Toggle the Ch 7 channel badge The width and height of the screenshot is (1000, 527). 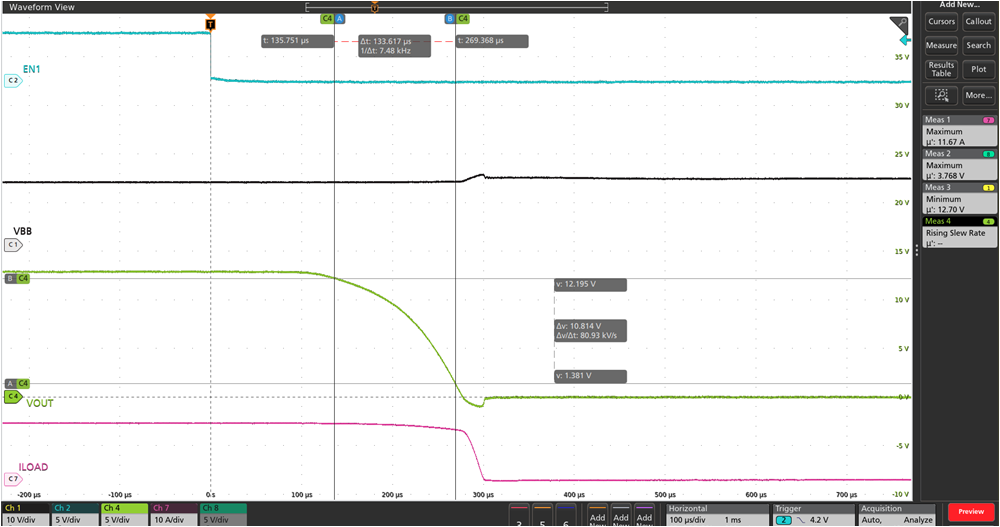tap(173, 514)
